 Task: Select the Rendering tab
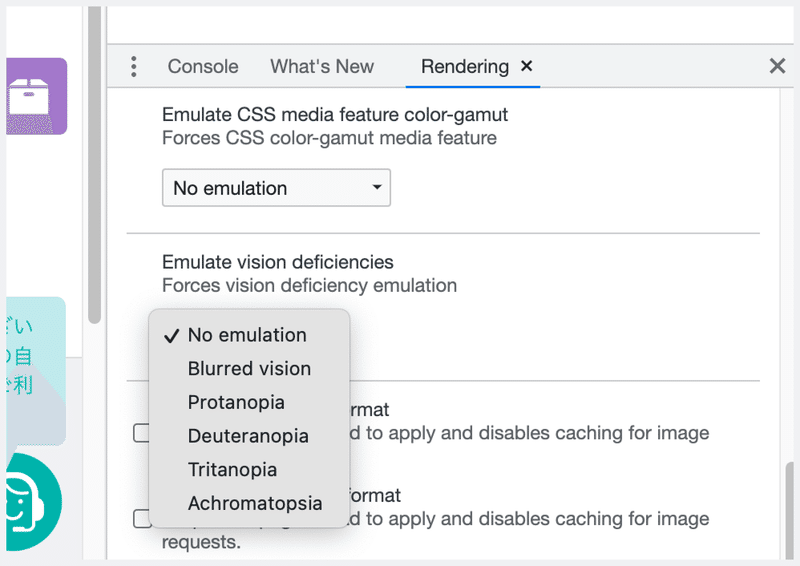[x=464, y=67]
